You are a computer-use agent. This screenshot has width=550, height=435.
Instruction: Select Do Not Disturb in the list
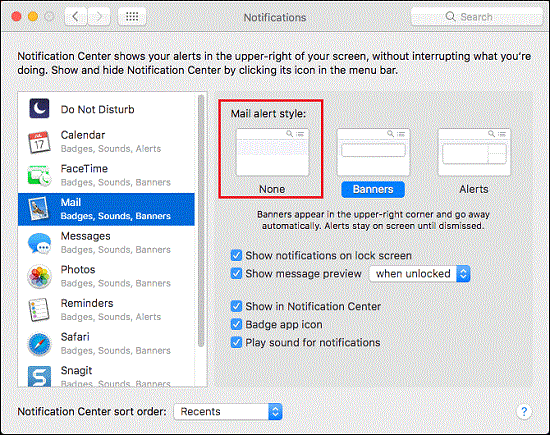pos(98,109)
